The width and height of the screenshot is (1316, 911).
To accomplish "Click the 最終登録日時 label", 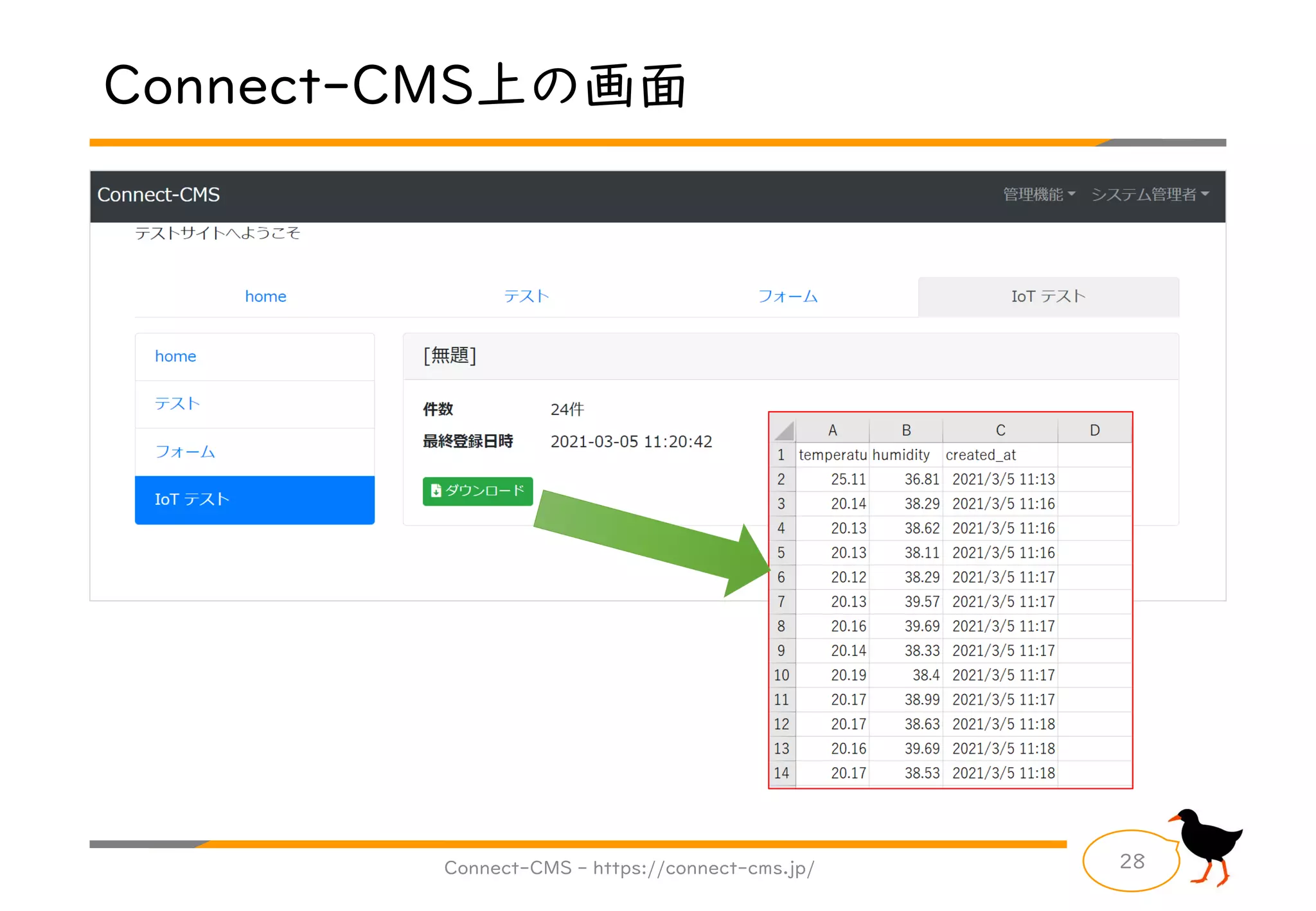I will [x=468, y=441].
